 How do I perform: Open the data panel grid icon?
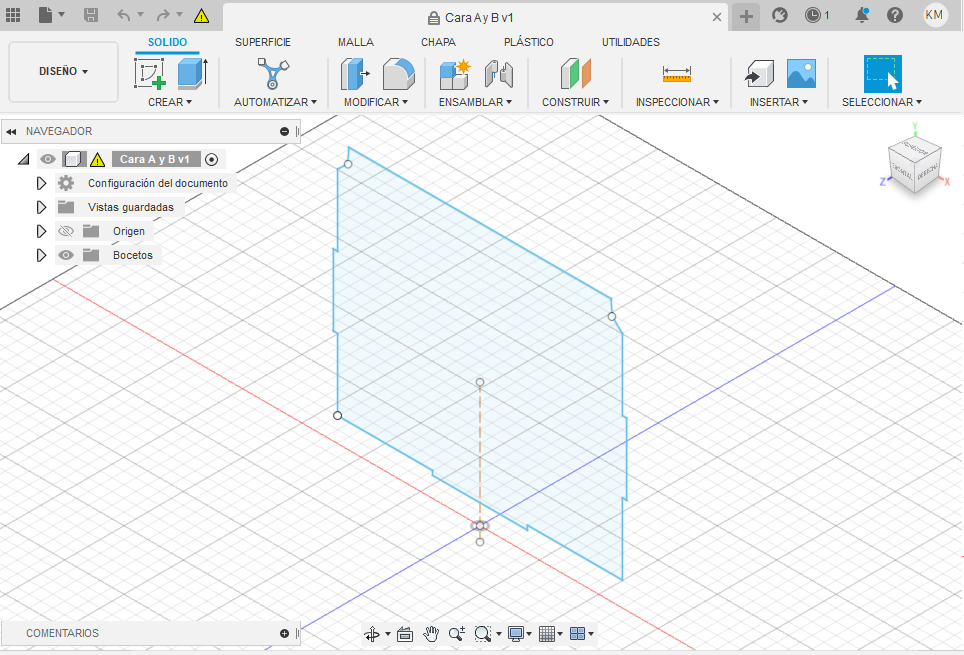point(13,15)
